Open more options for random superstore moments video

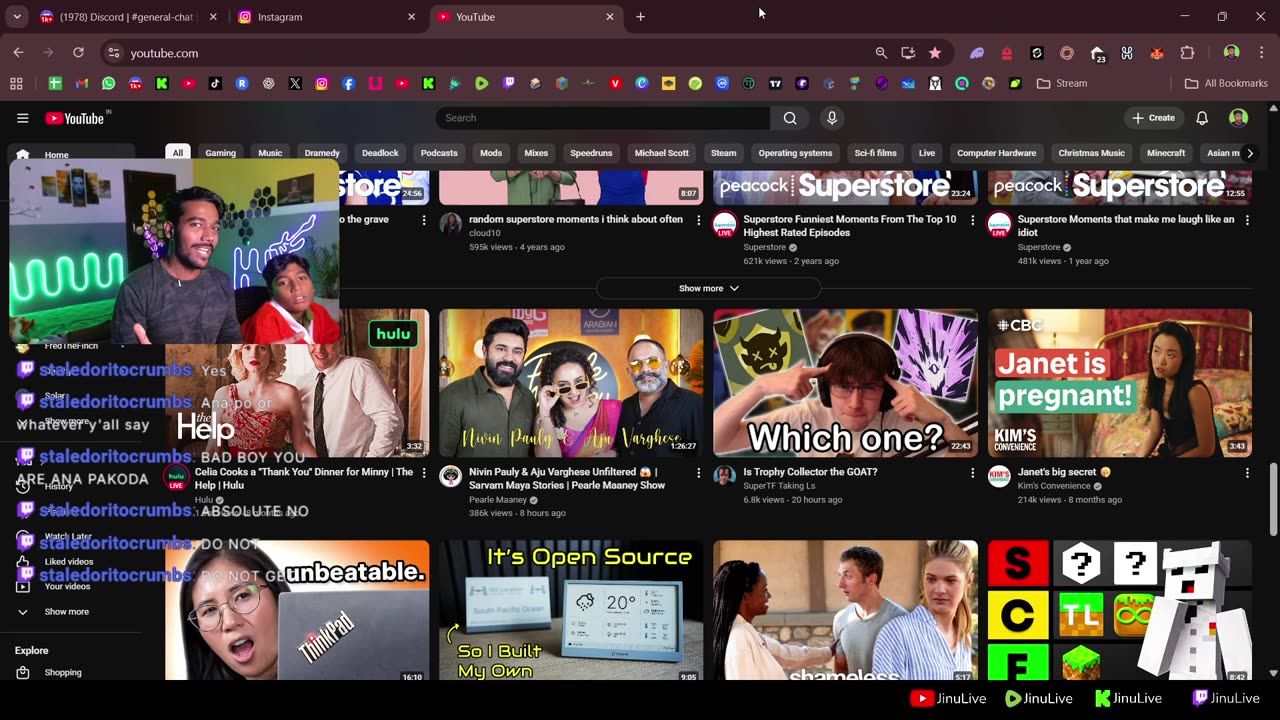(698, 220)
